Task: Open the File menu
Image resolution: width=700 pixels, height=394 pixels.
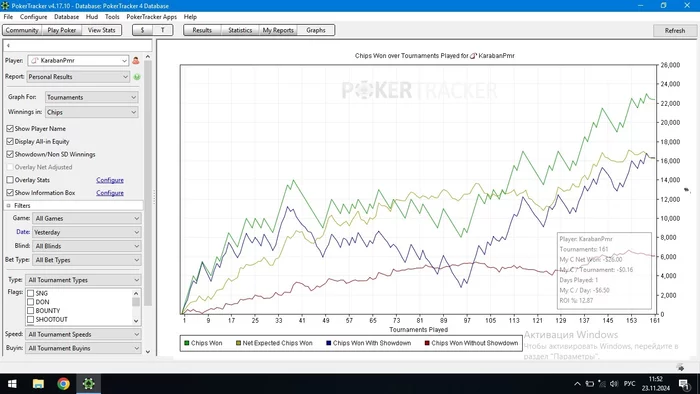Action: pyautogui.click(x=8, y=17)
